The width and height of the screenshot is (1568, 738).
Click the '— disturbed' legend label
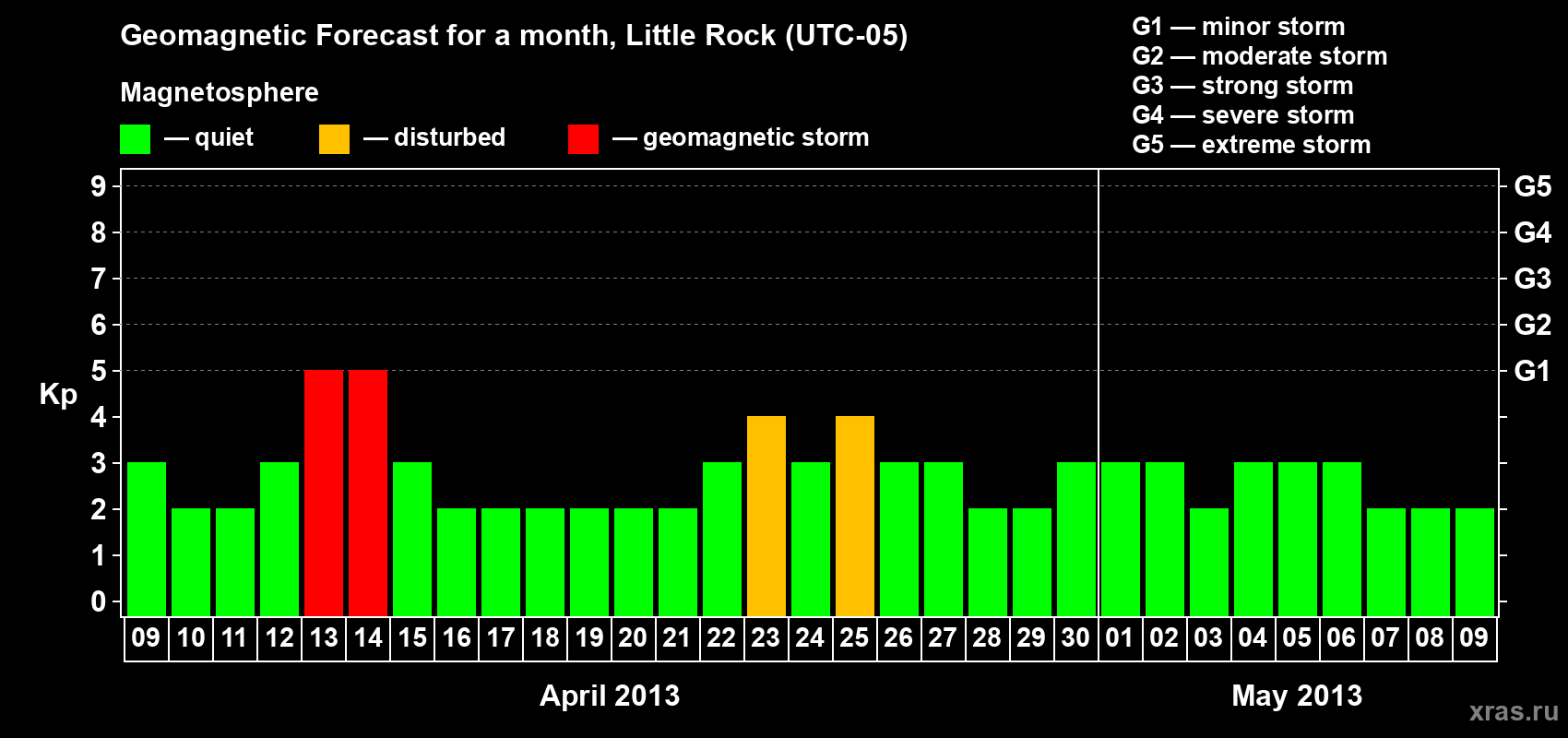point(434,137)
